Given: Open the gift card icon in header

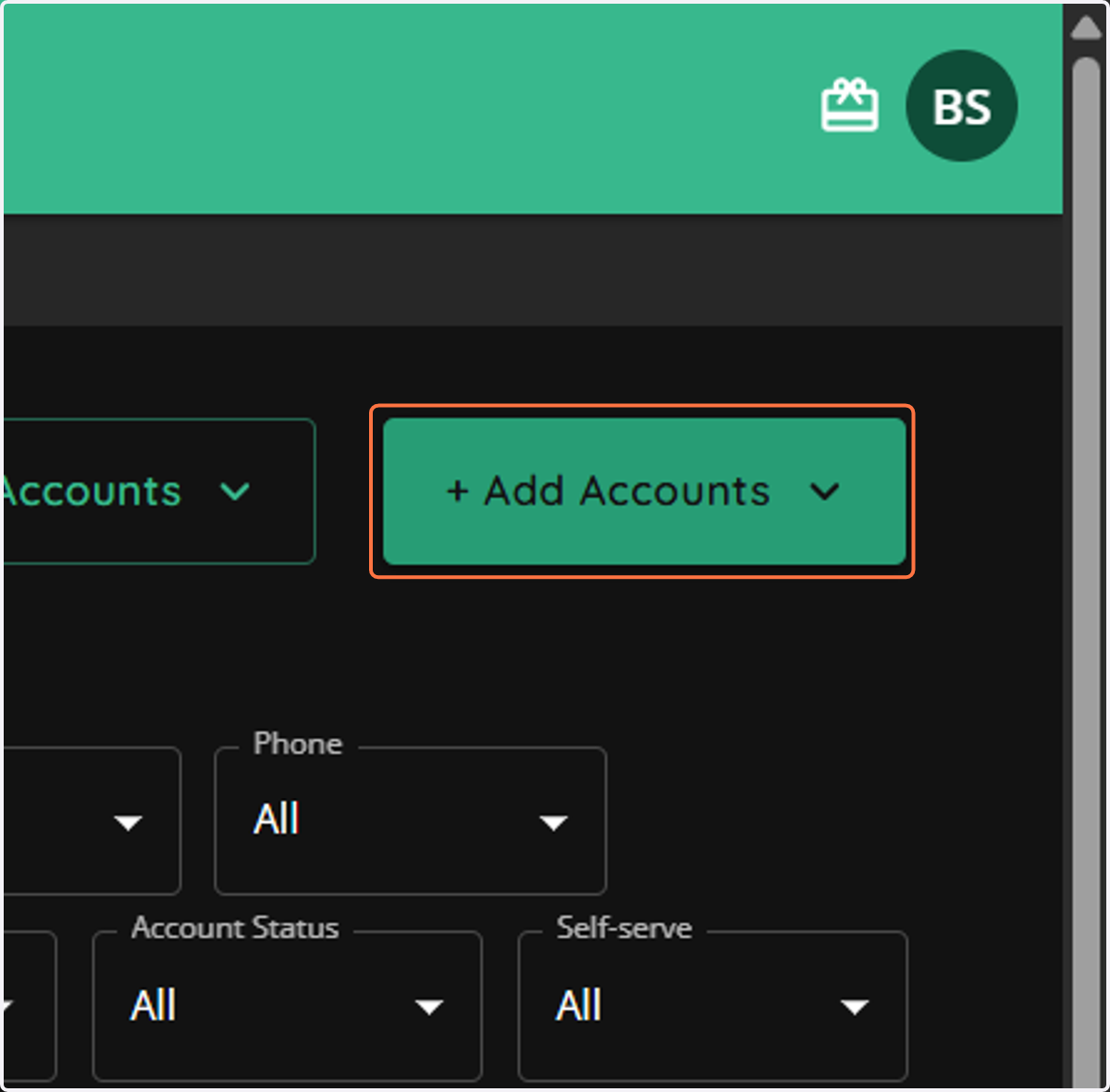Looking at the screenshot, I should click(849, 106).
